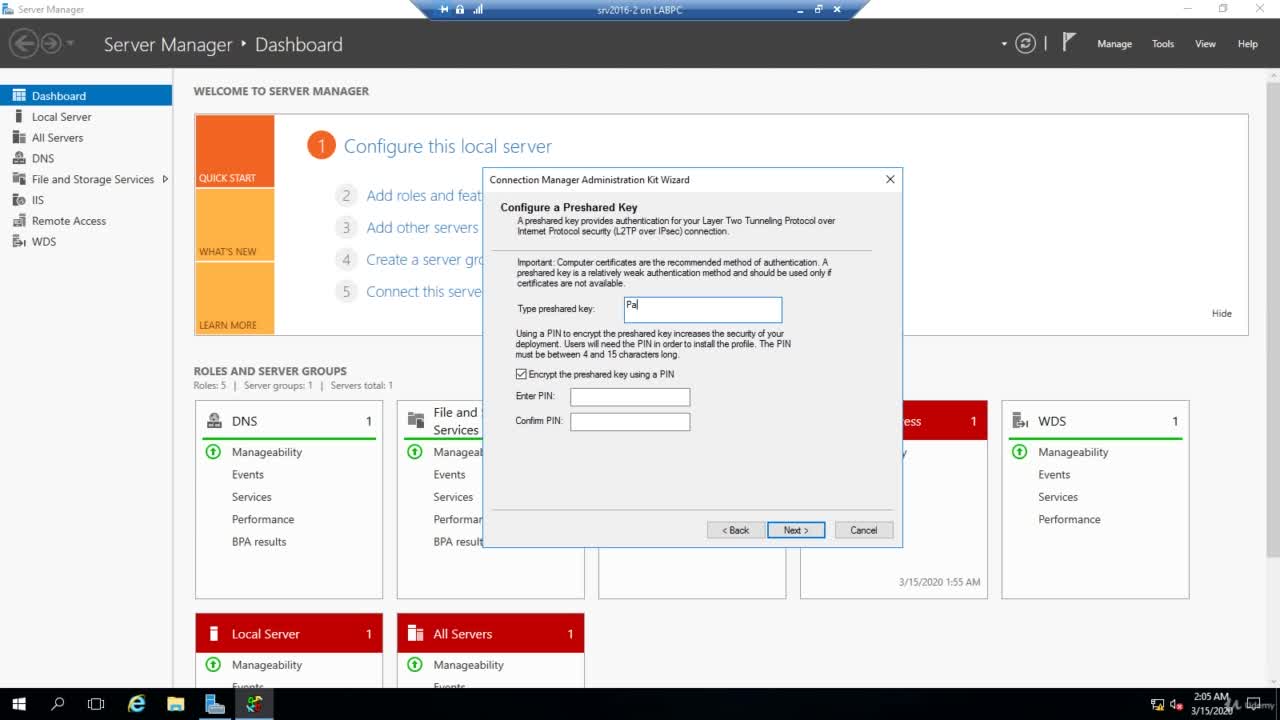Open the dropdown arrow next to the refresh icon
The image size is (1280, 720).
(x=1004, y=44)
